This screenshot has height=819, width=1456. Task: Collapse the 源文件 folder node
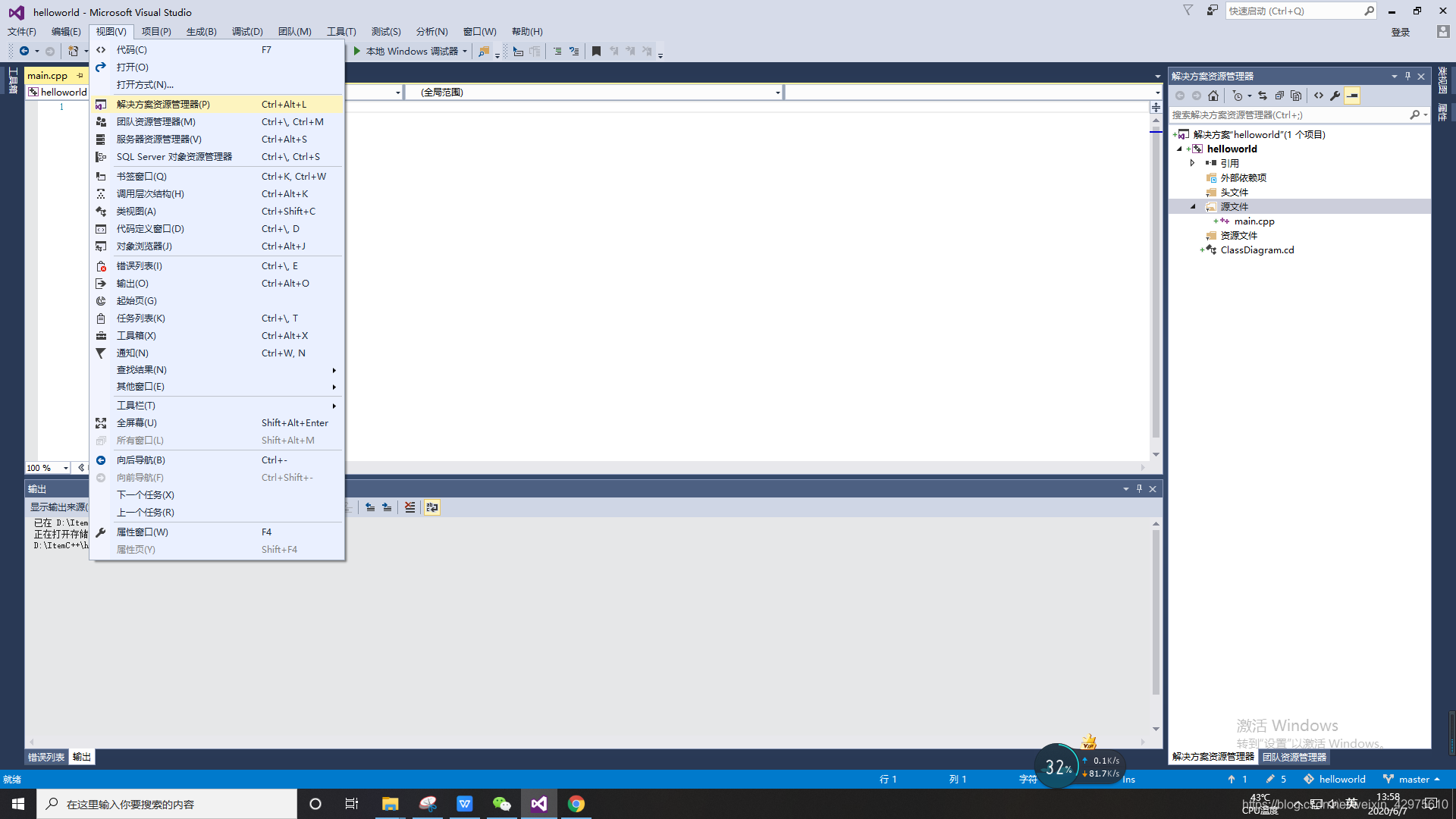(1192, 206)
